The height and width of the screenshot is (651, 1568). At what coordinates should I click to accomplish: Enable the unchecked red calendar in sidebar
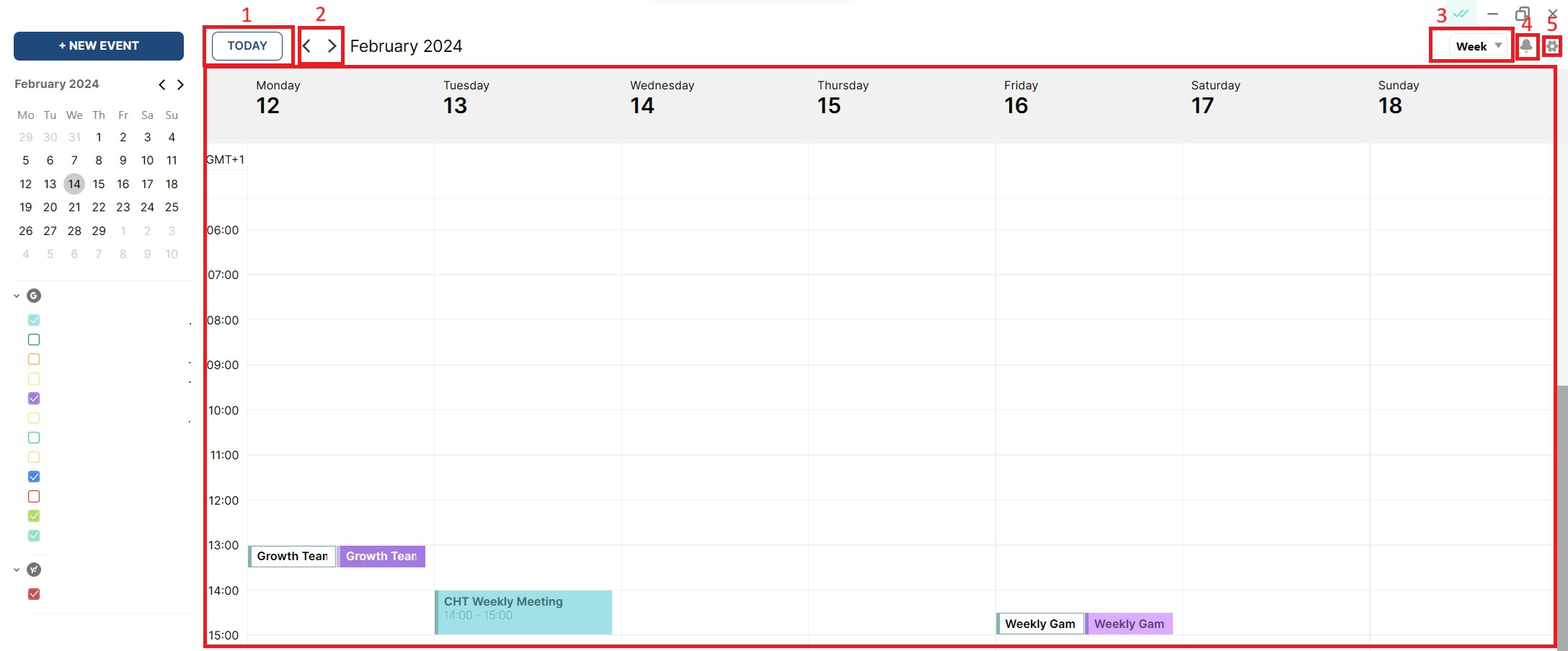click(x=33, y=496)
